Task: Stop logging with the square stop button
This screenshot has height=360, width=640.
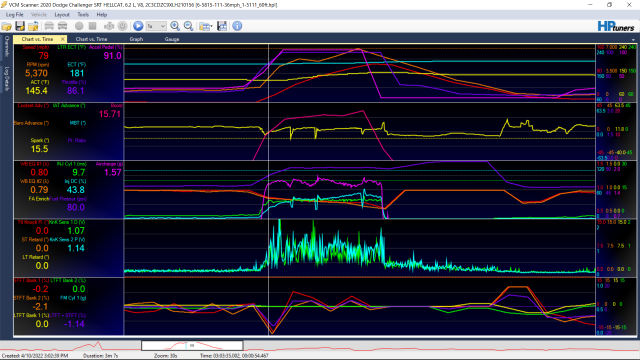Action: tap(93, 26)
